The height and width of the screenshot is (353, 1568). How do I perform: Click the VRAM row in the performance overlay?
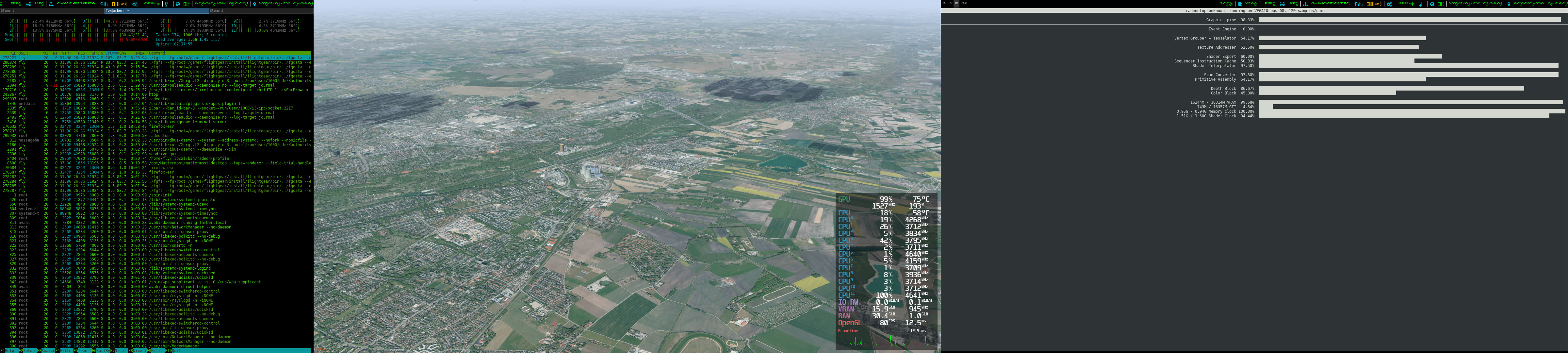coord(884,309)
